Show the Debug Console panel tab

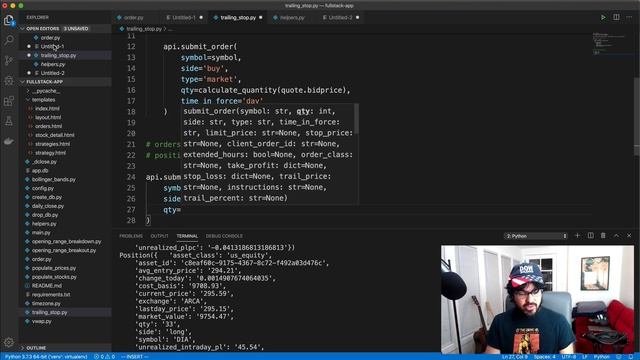click(x=224, y=236)
